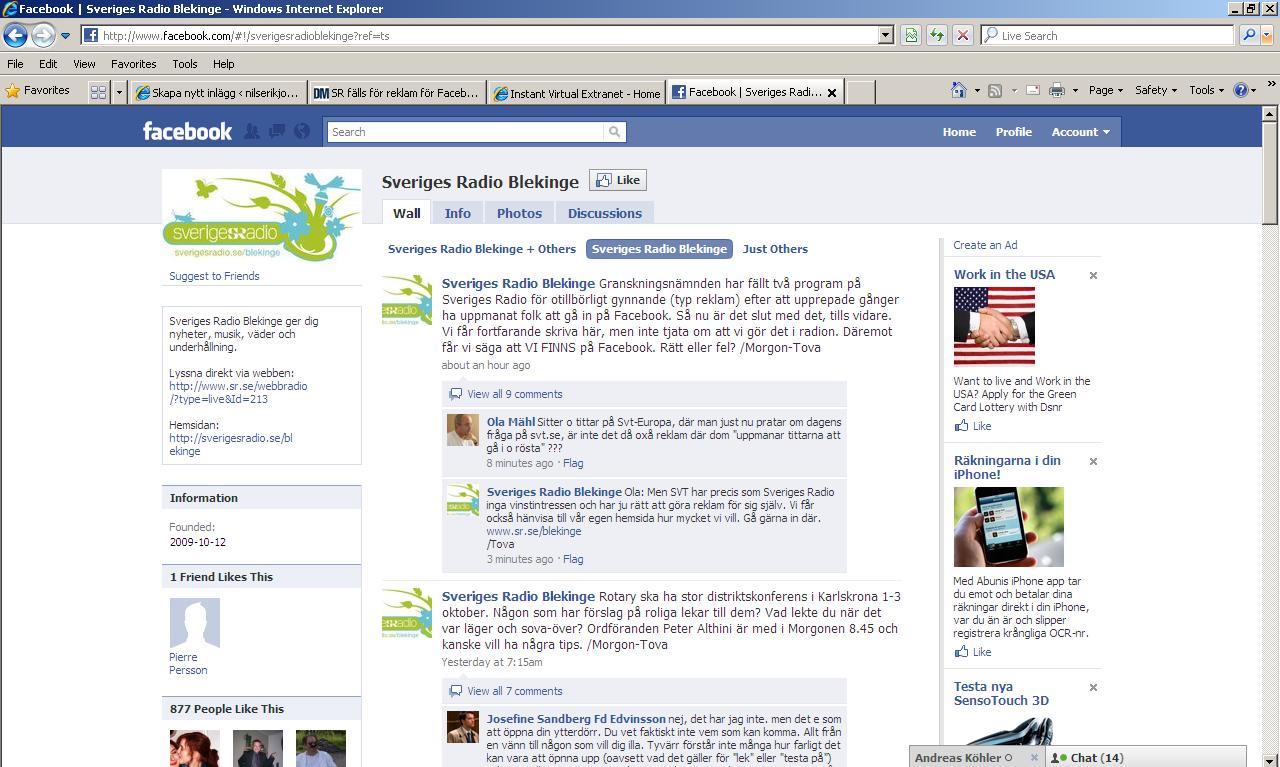Open Facebook friend requests icon
Viewport: 1280px width, 767px height.
252,131
